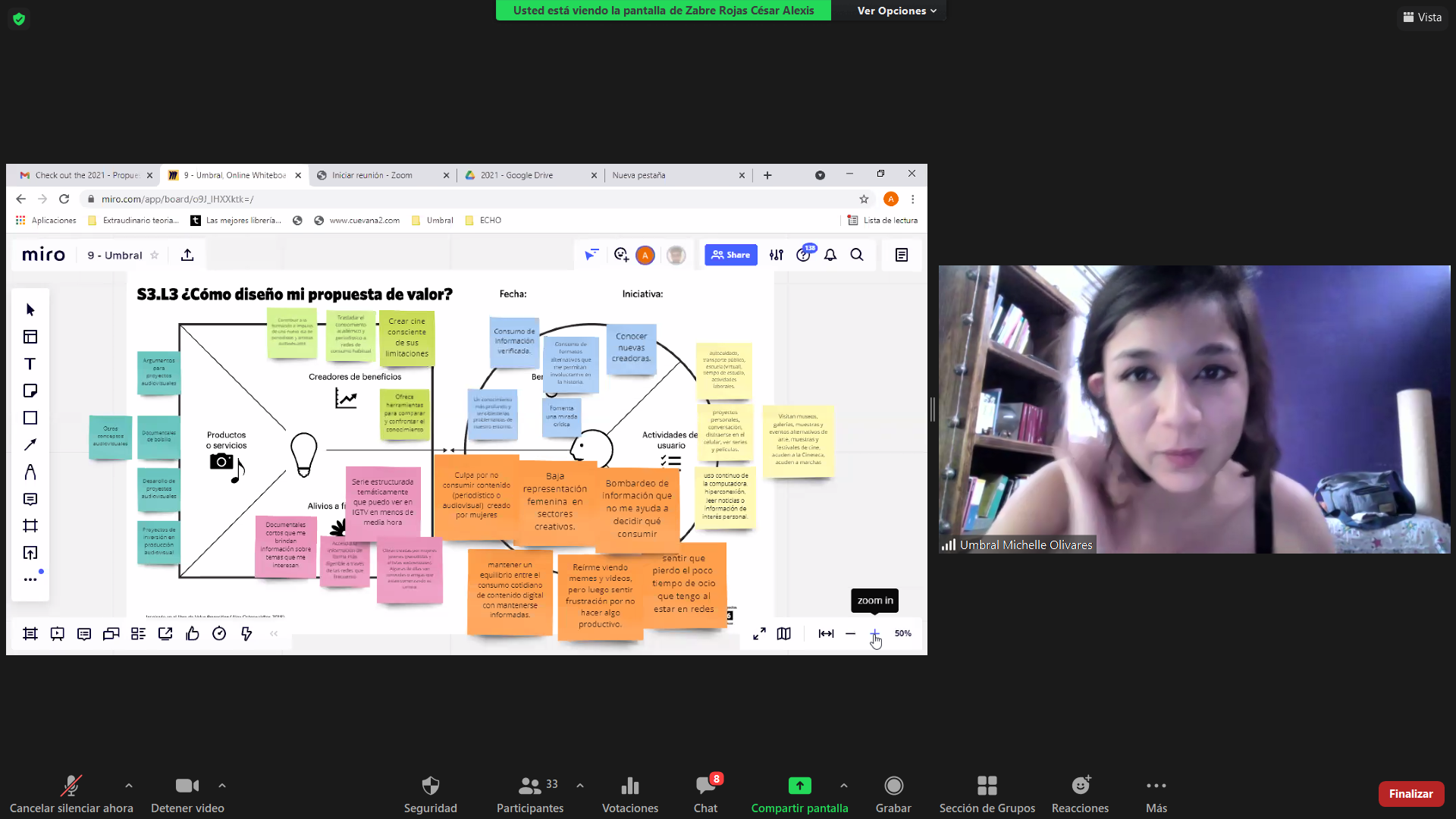Select the Miro cursor select tool

30,309
